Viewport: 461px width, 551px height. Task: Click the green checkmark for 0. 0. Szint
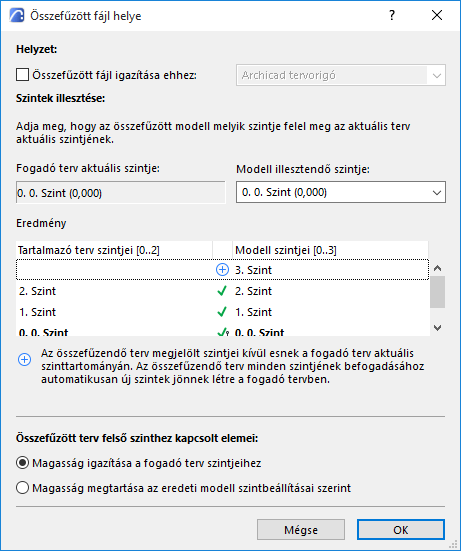coord(222,332)
